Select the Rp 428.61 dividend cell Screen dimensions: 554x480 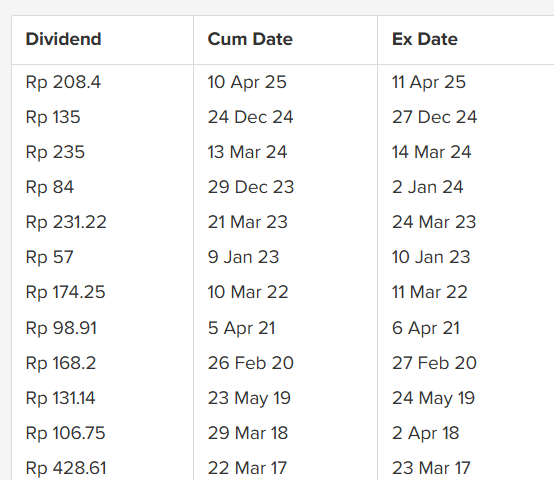pyautogui.click(x=66, y=468)
